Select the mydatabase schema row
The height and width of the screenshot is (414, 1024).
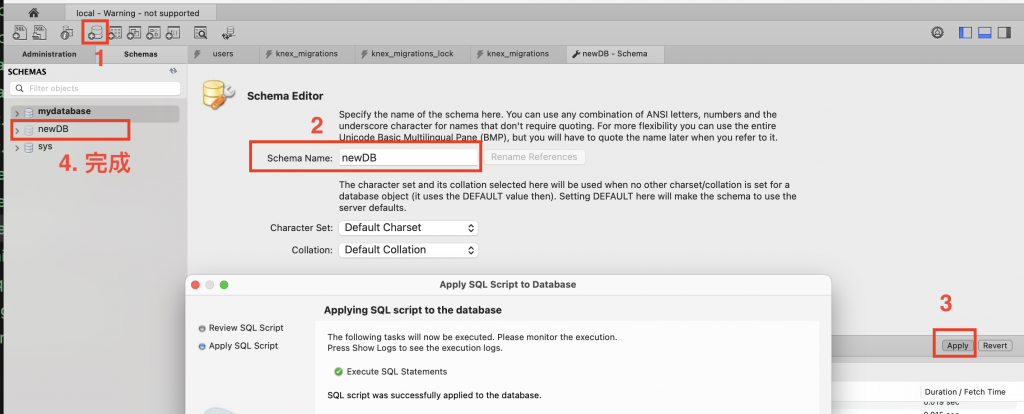pyautogui.click(x=95, y=113)
